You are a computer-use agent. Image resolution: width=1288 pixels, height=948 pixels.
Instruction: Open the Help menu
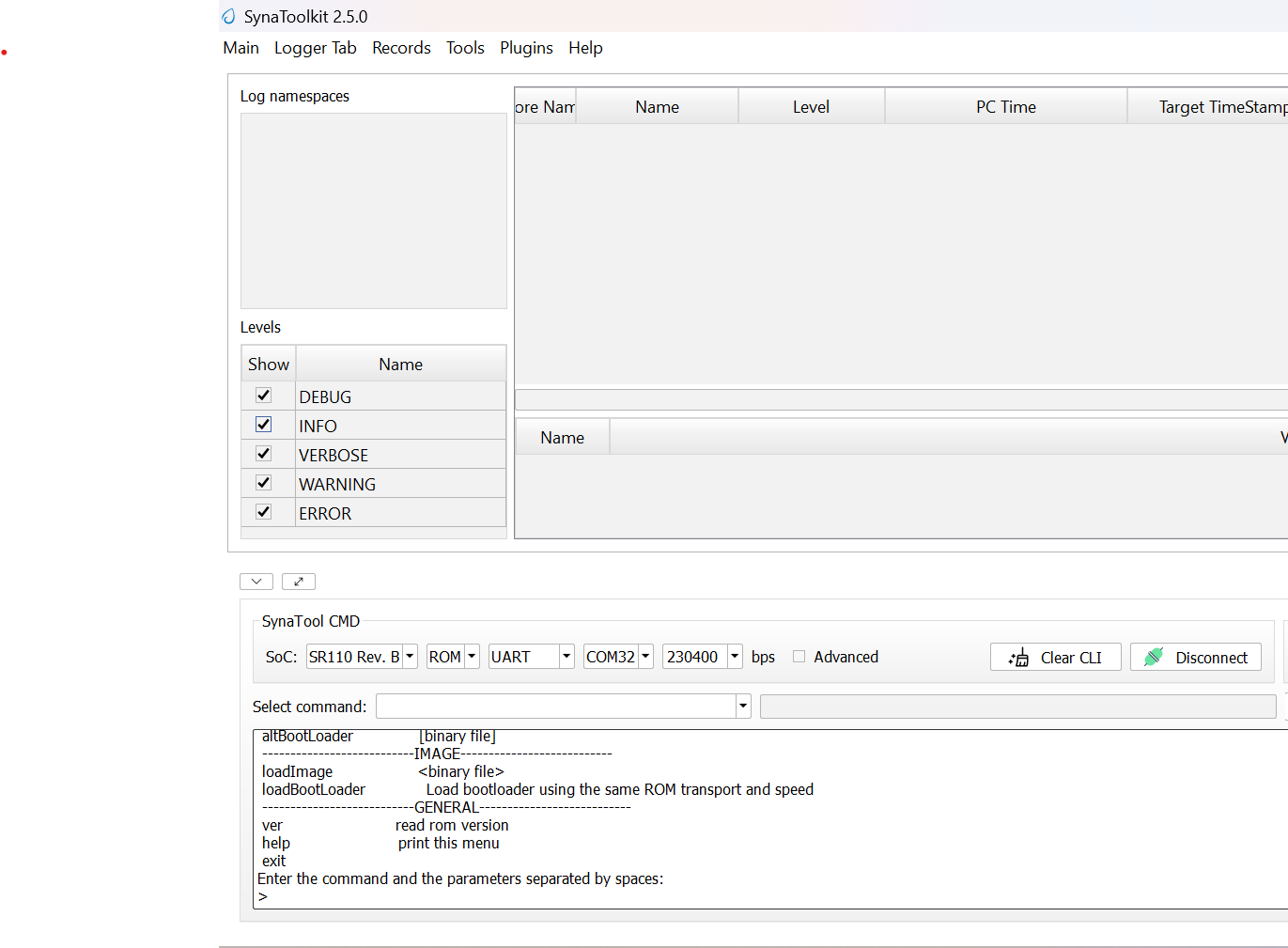click(585, 48)
